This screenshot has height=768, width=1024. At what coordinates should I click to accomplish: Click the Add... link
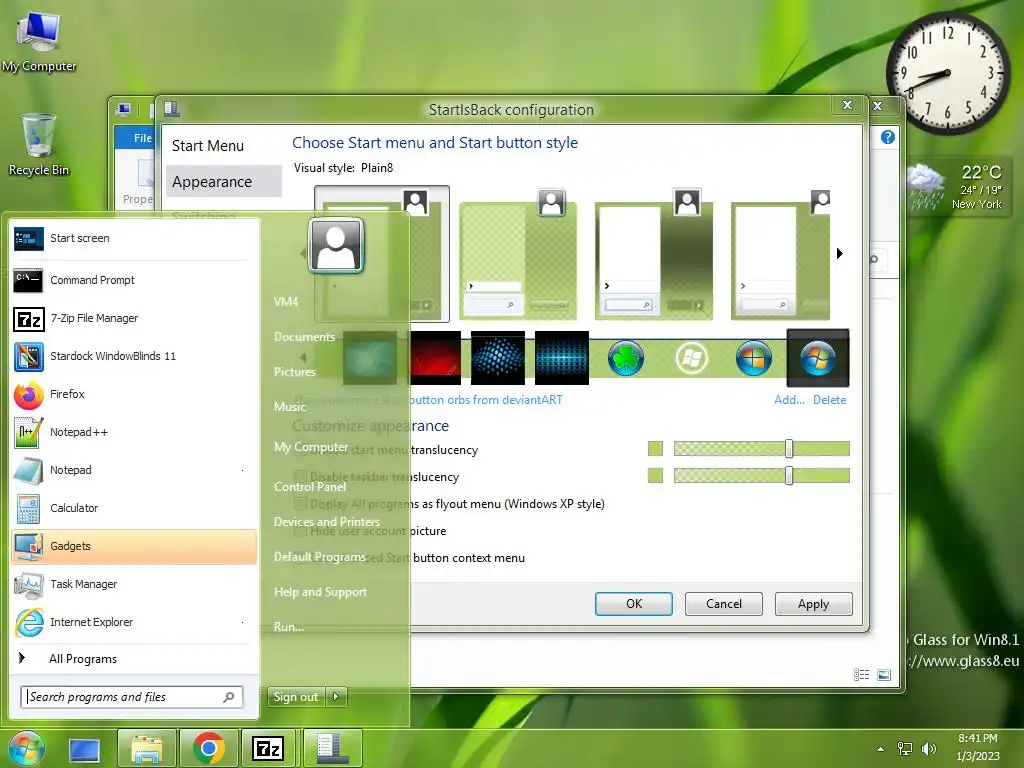click(789, 400)
